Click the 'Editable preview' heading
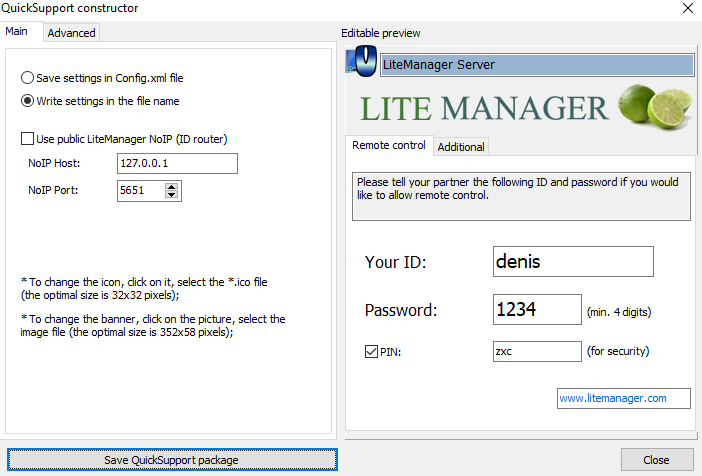702x476 pixels. click(381, 33)
